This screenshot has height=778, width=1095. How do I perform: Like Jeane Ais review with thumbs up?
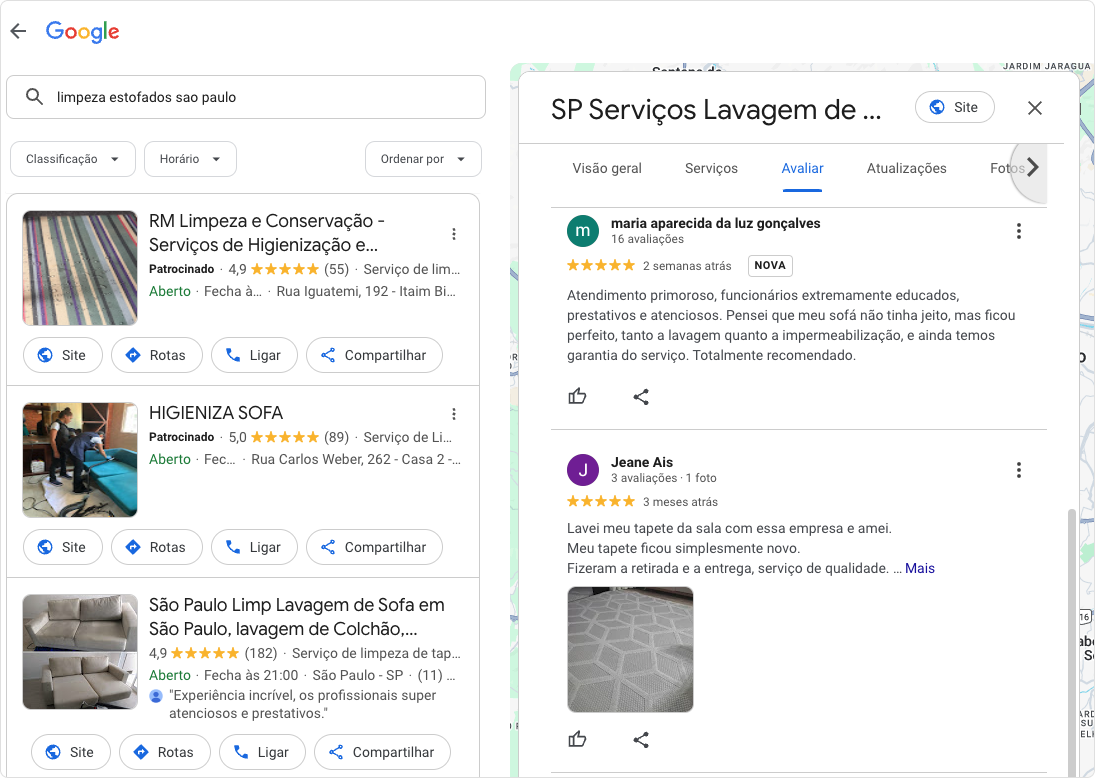[x=577, y=739]
